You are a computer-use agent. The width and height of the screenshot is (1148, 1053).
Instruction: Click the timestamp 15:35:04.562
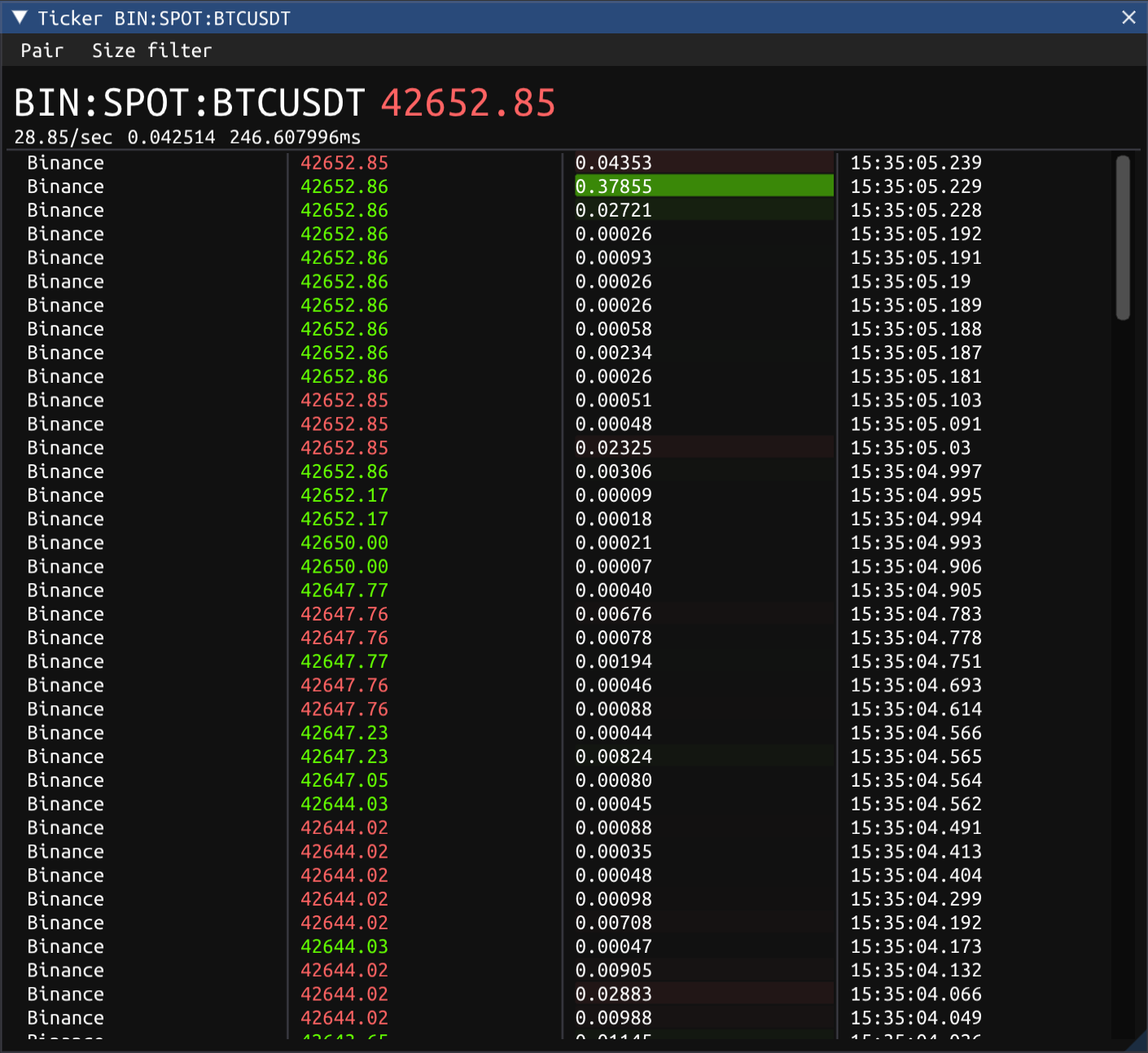click(x=916, y=804)
